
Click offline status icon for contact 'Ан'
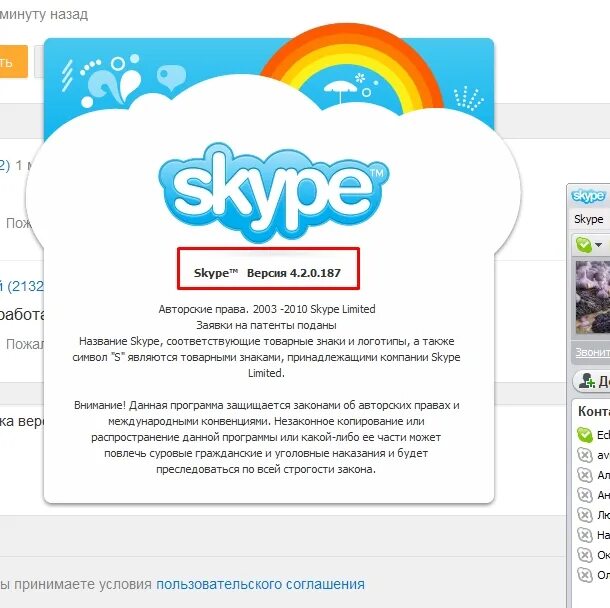584,495
